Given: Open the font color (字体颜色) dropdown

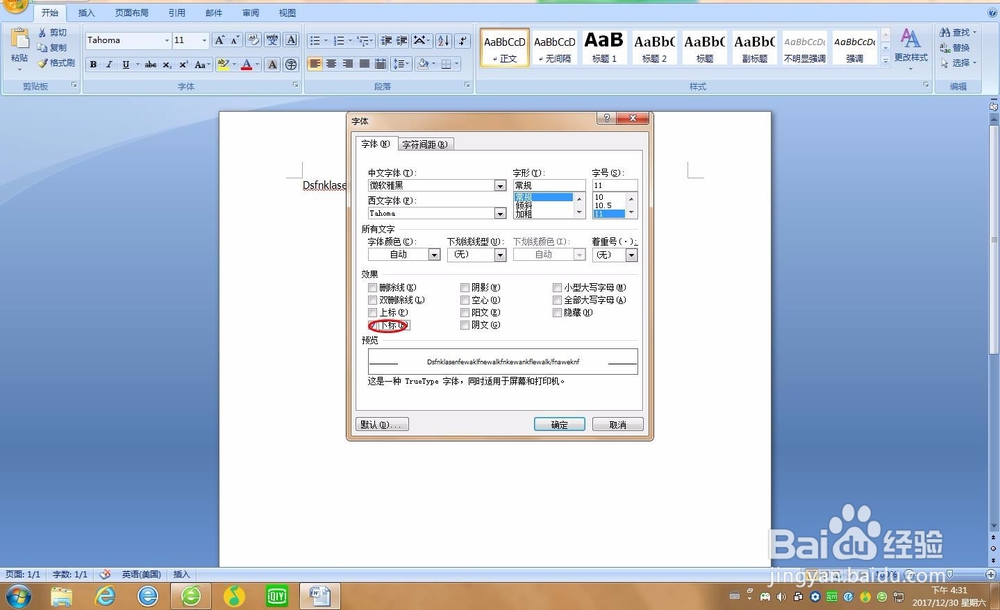Looking at the screenshot, I should click(434, 255).
